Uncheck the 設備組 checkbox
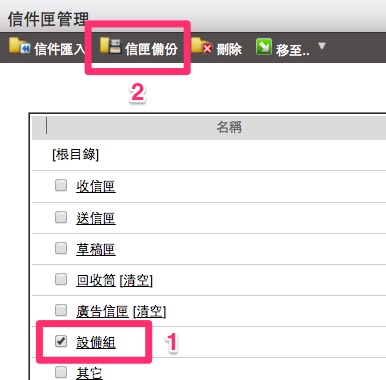This screenshot has height=380, width=386. tap(61, 341)
